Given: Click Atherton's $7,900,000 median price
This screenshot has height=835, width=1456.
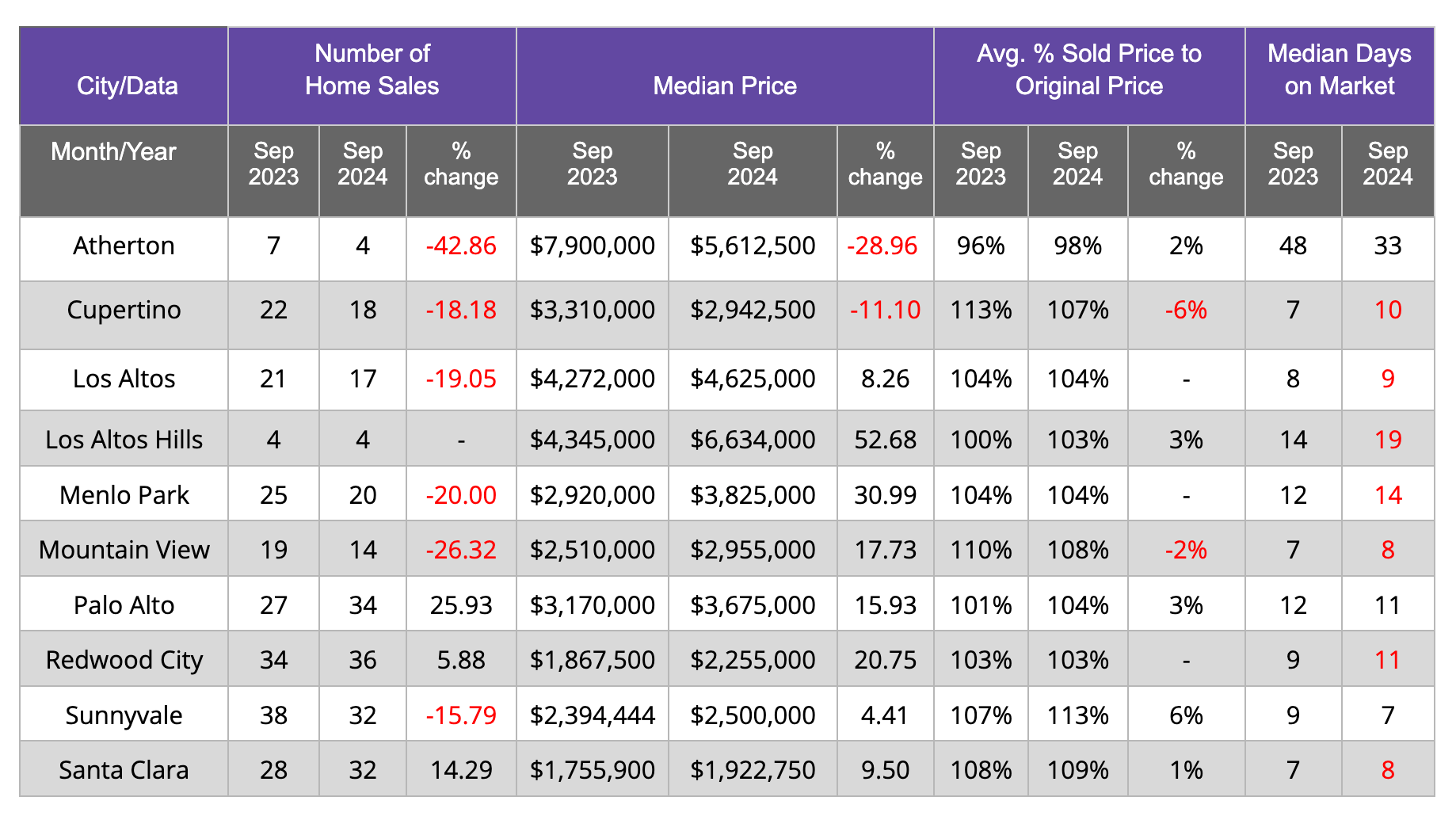Looking at the screenshot, I should click(x=592, y=246).
